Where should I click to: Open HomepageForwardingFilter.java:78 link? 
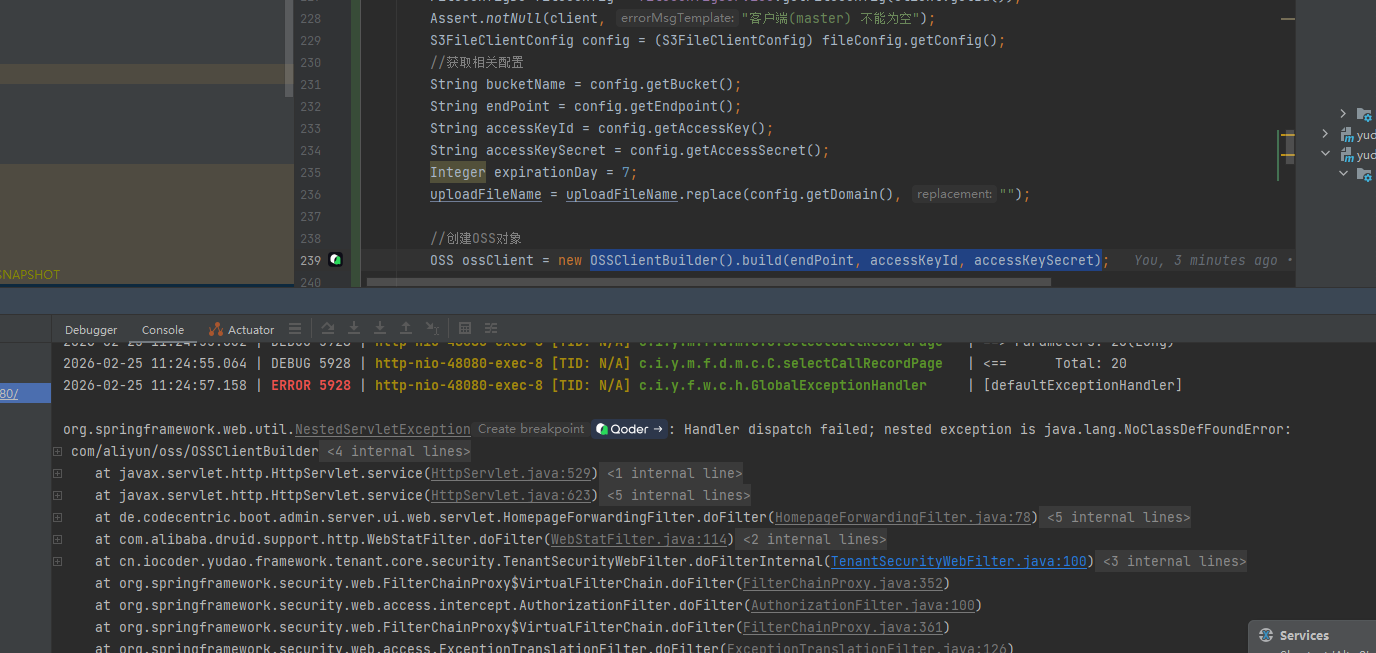pos(903,517)
